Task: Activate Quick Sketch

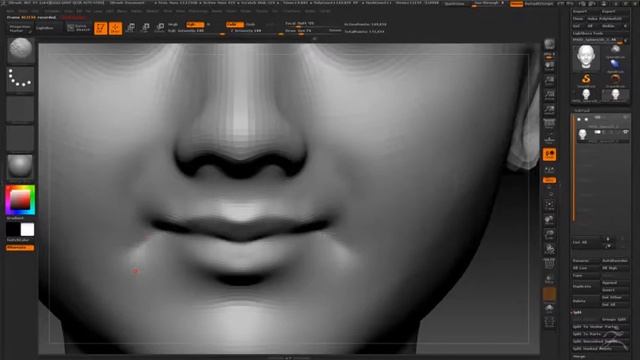Action: tap(78, 28)
